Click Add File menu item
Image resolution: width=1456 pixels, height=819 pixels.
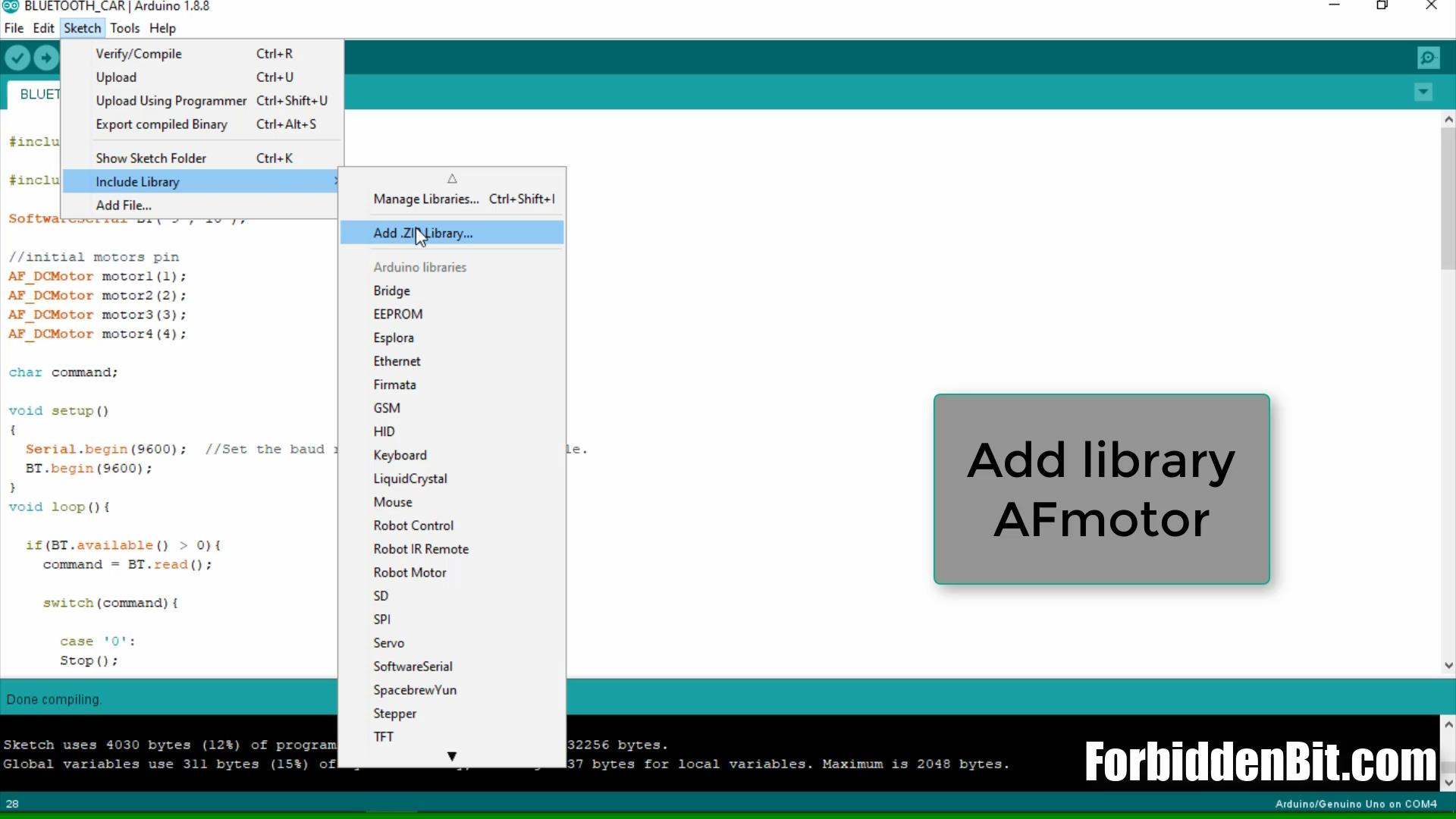pos(124,206)
